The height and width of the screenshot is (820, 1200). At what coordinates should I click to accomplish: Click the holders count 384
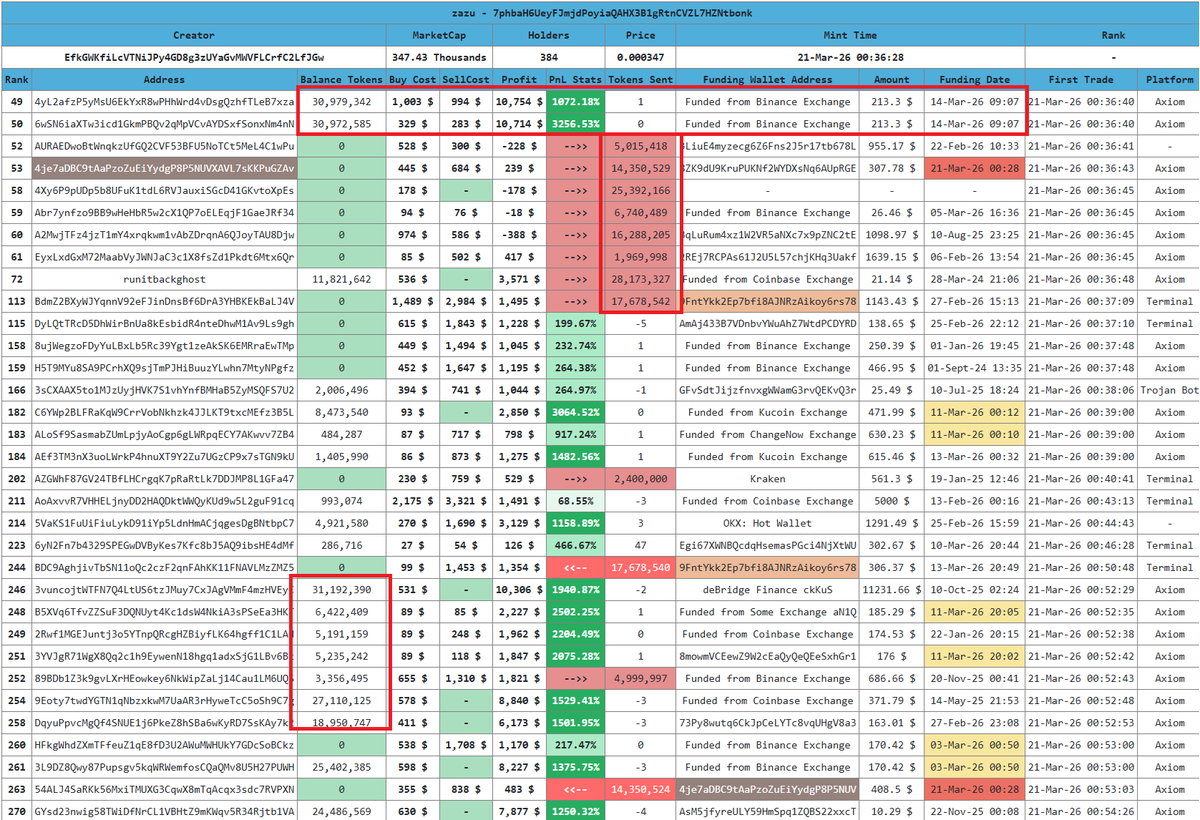(x=549, y=58)
